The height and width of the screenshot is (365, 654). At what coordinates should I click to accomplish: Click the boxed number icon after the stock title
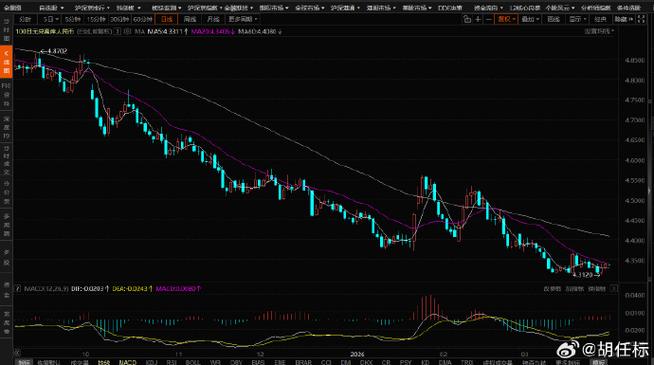point(118,31)
